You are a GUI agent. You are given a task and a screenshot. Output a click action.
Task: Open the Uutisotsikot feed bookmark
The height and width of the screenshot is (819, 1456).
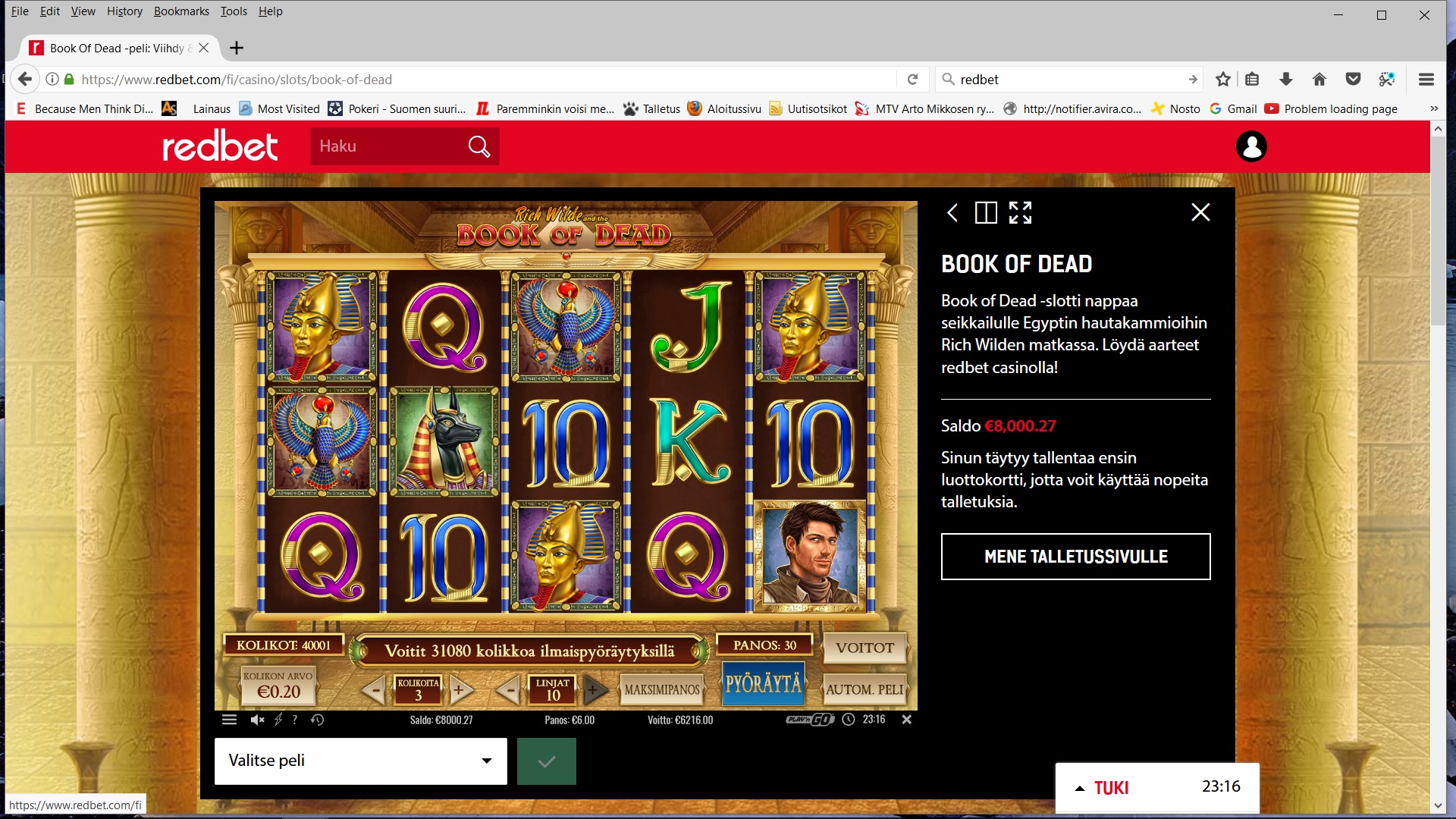click(808, 108)
